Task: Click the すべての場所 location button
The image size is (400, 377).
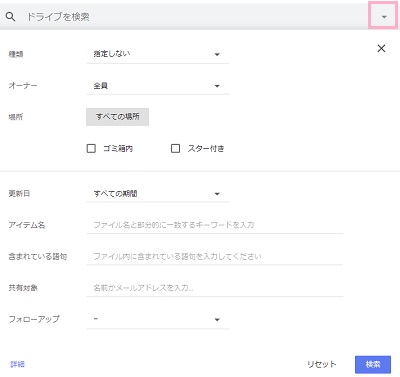Action: pos(117,117)
